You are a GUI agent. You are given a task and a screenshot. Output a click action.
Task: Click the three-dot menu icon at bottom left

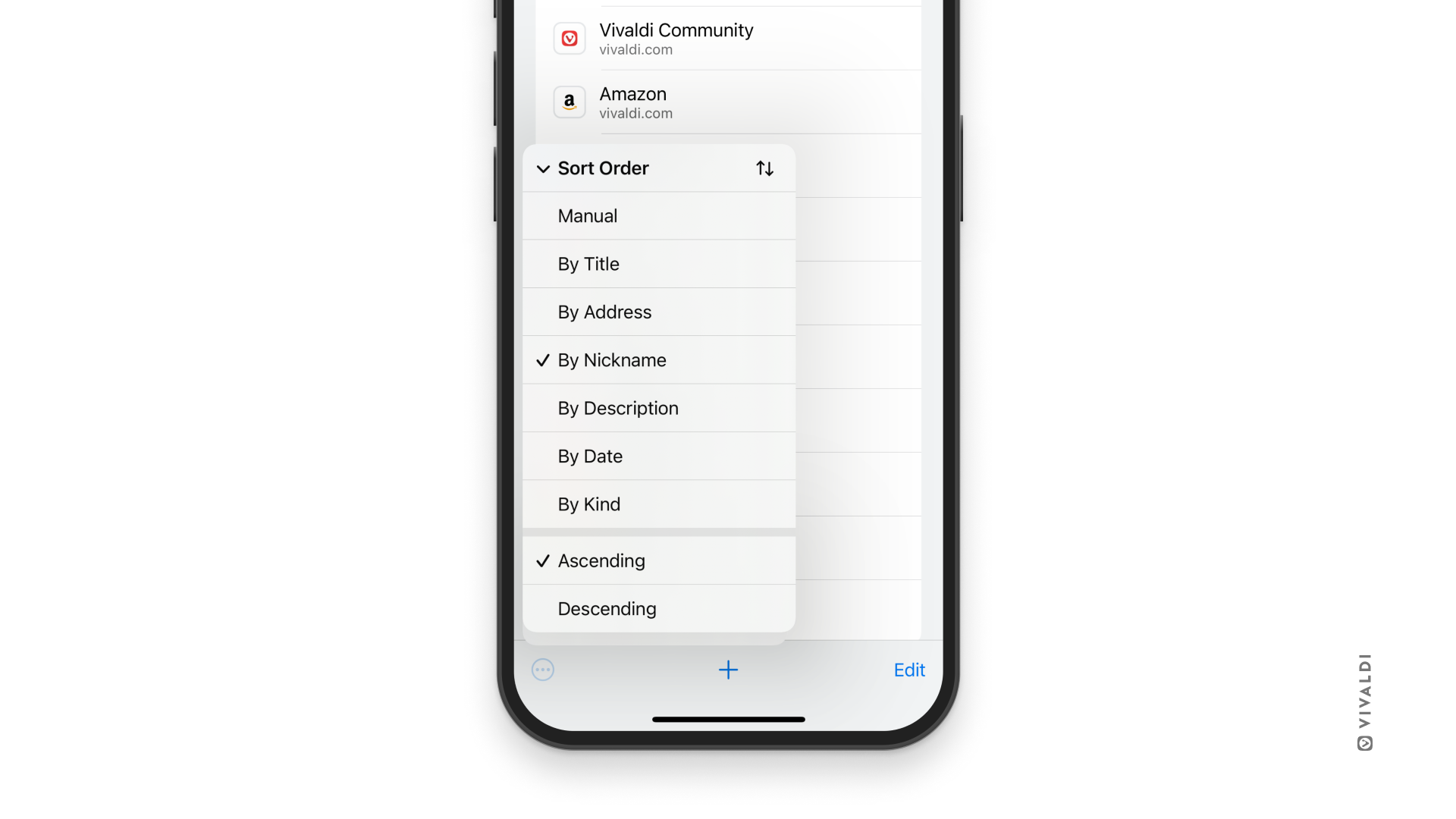coord(543,670)
